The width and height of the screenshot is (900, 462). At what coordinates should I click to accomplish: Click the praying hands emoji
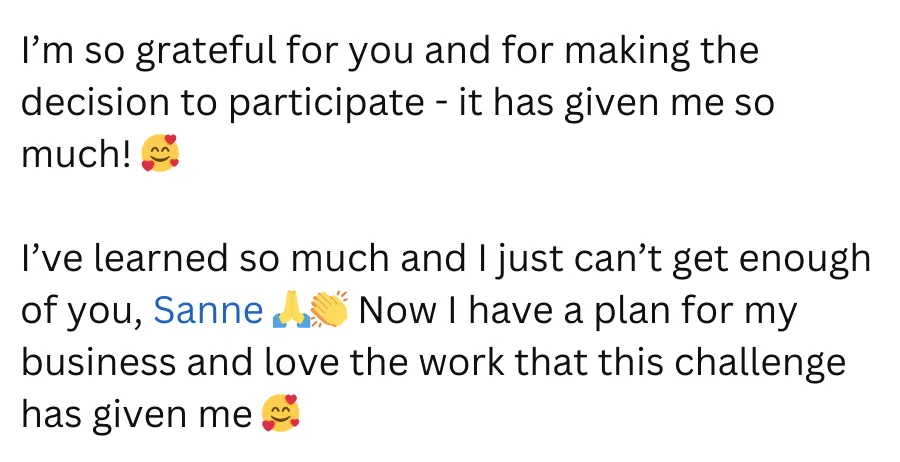click(x=291, y=309)
